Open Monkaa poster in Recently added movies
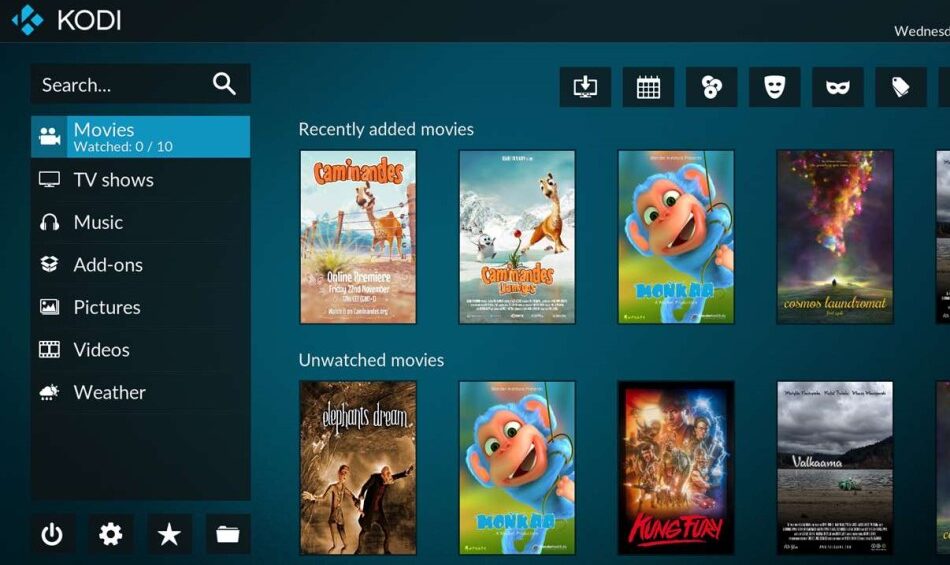This screenshot has width=950, height=565. 676,237
